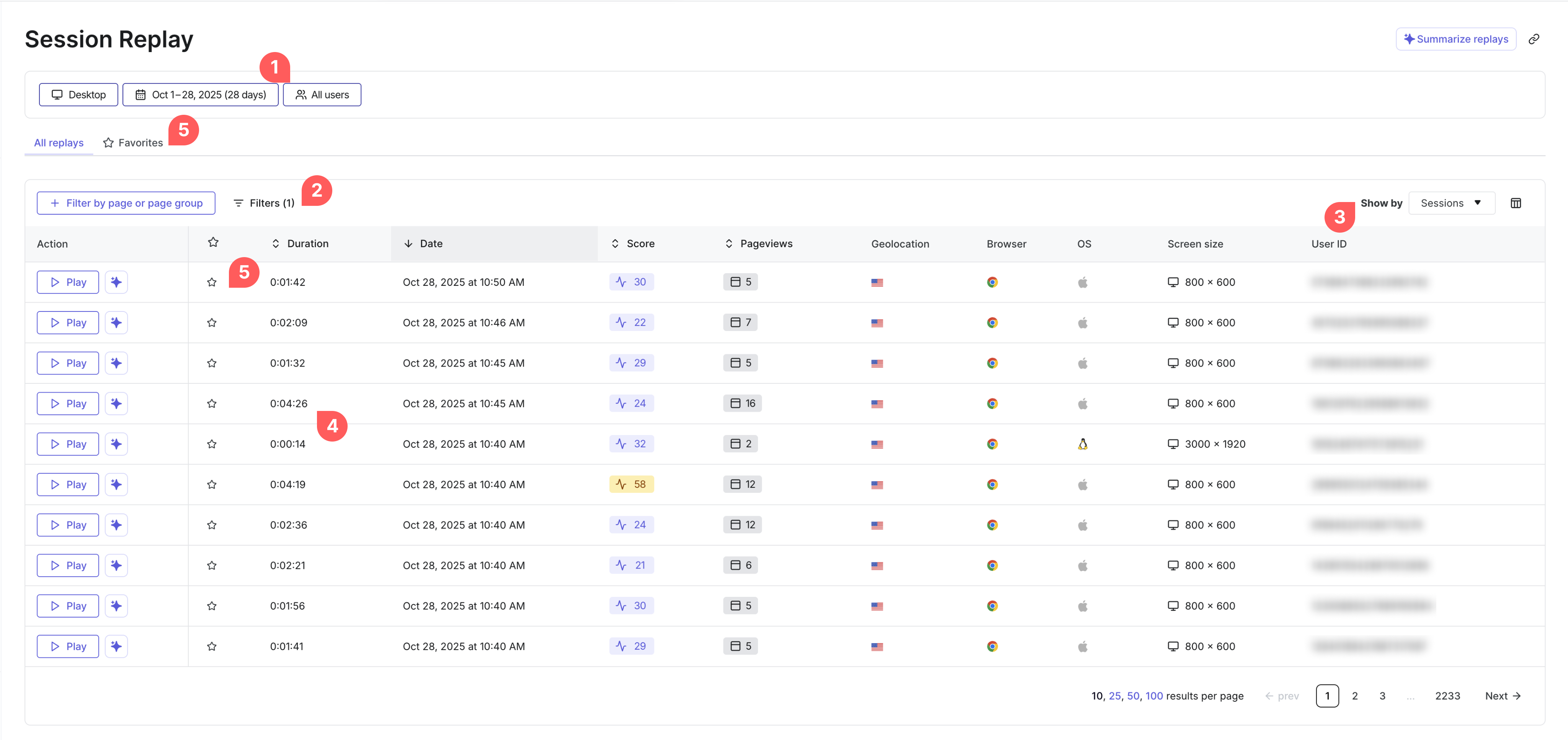
Task: Open the All users segment selector
Action: click(322, 95)
